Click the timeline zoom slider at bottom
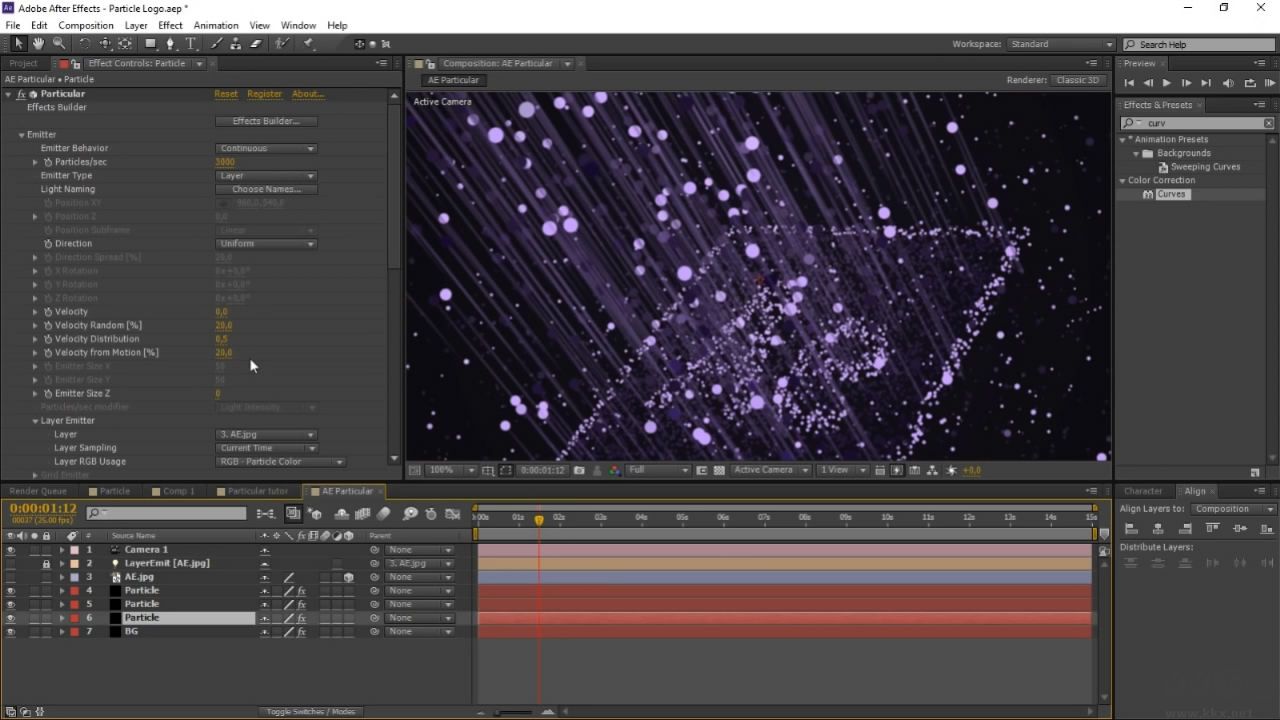 pyautogui.click(x=514, y=712)
